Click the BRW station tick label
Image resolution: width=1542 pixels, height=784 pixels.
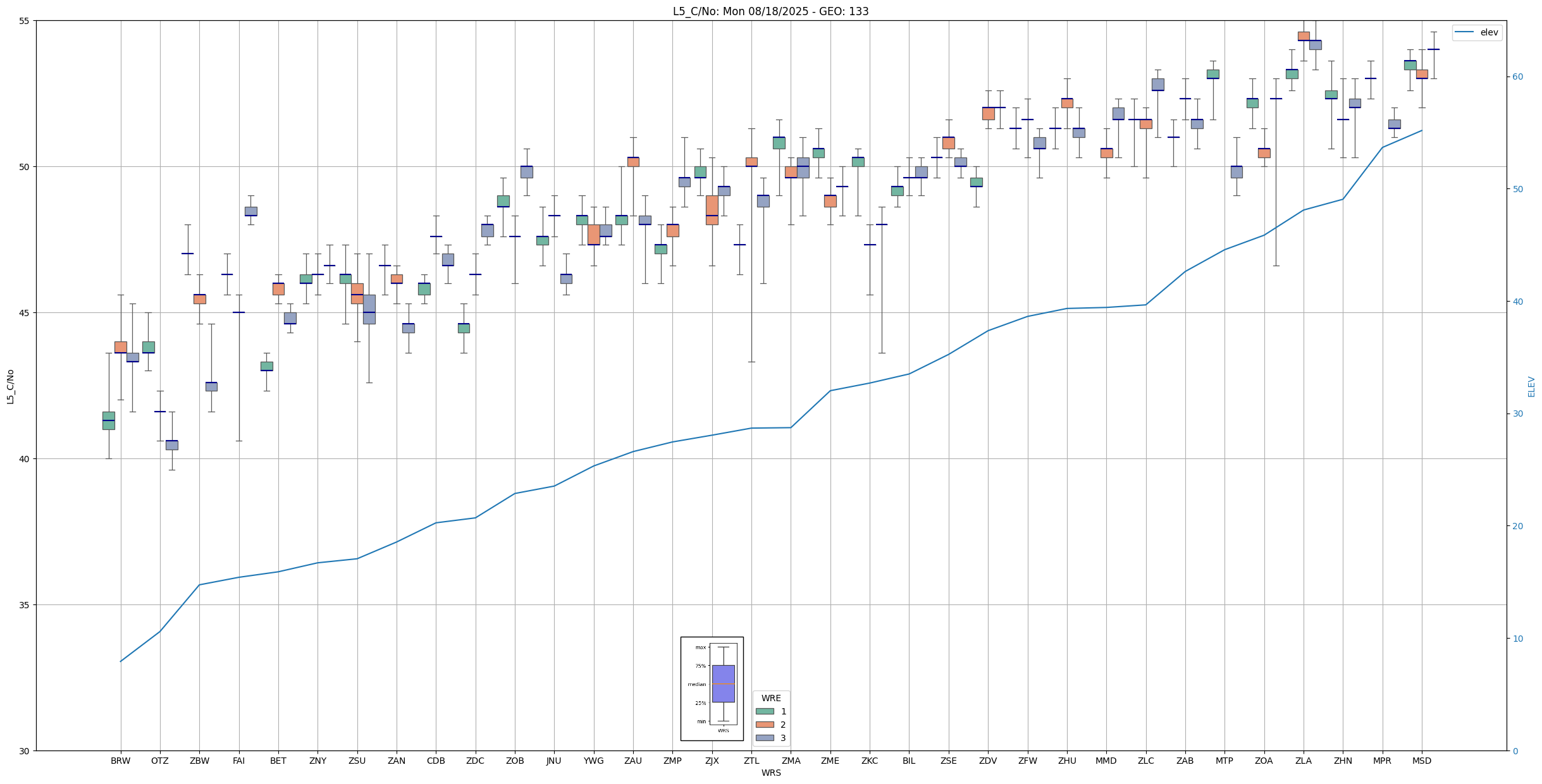click(x=120, y=761)
